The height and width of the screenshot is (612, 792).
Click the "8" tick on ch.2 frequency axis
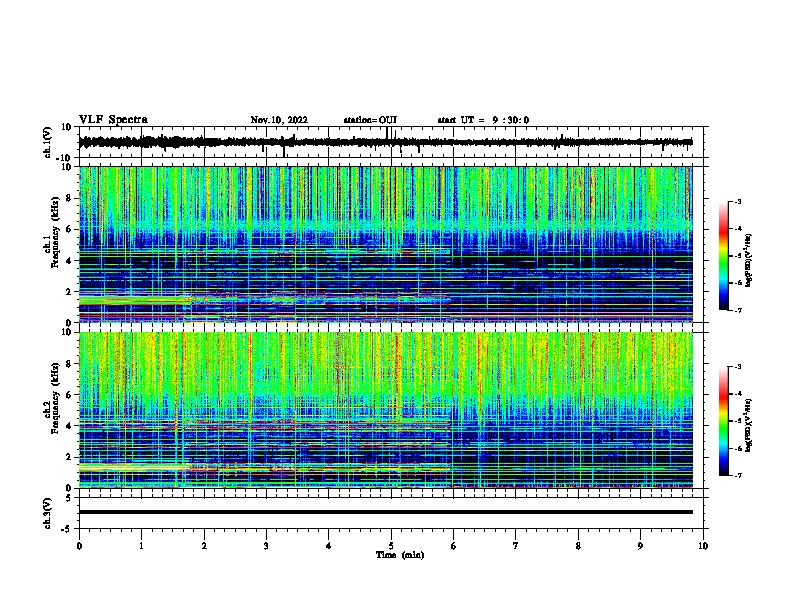coord(70,364)
